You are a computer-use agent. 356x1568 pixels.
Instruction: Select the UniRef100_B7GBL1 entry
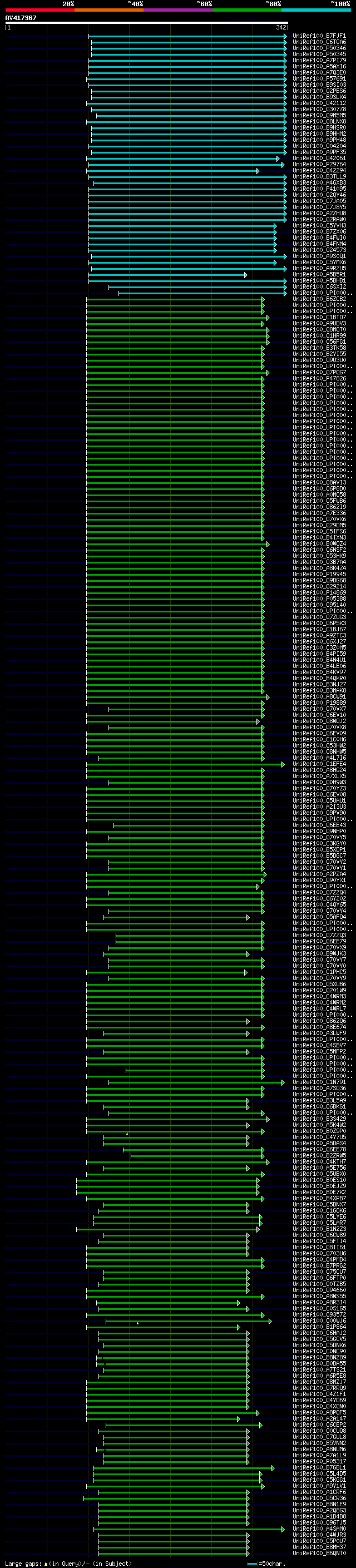point(319,1468)
